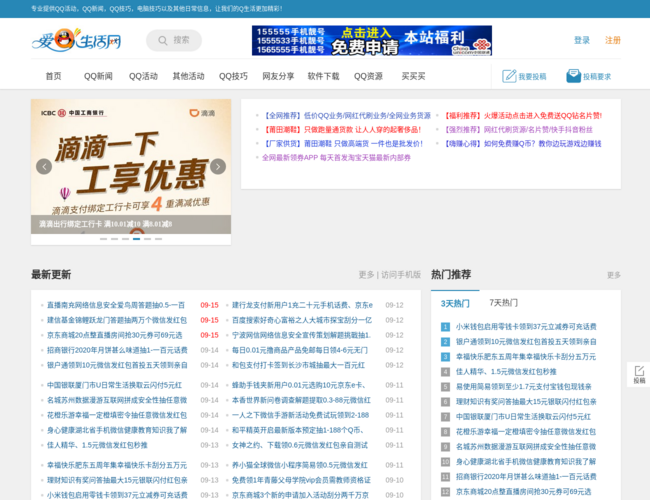Click inside the 搜索 search field

[x=174, y=40]
